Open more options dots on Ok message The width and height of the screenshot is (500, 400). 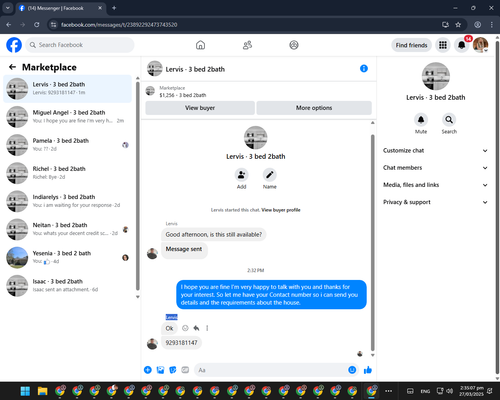[x=207, y=328]
